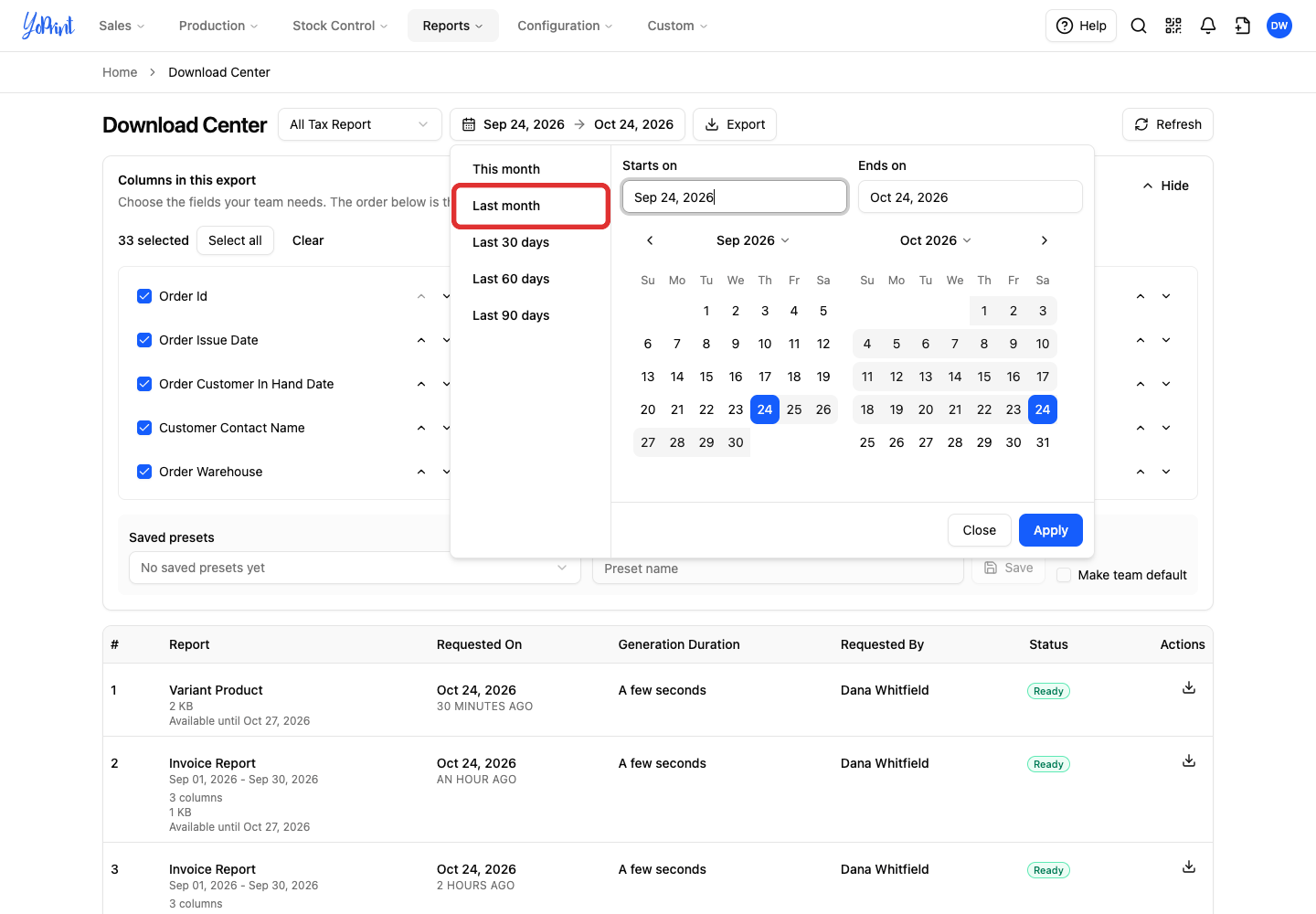Move Order Warehouse column up
The width and height of the screenshot is (1316, 914).
[421, 472]
